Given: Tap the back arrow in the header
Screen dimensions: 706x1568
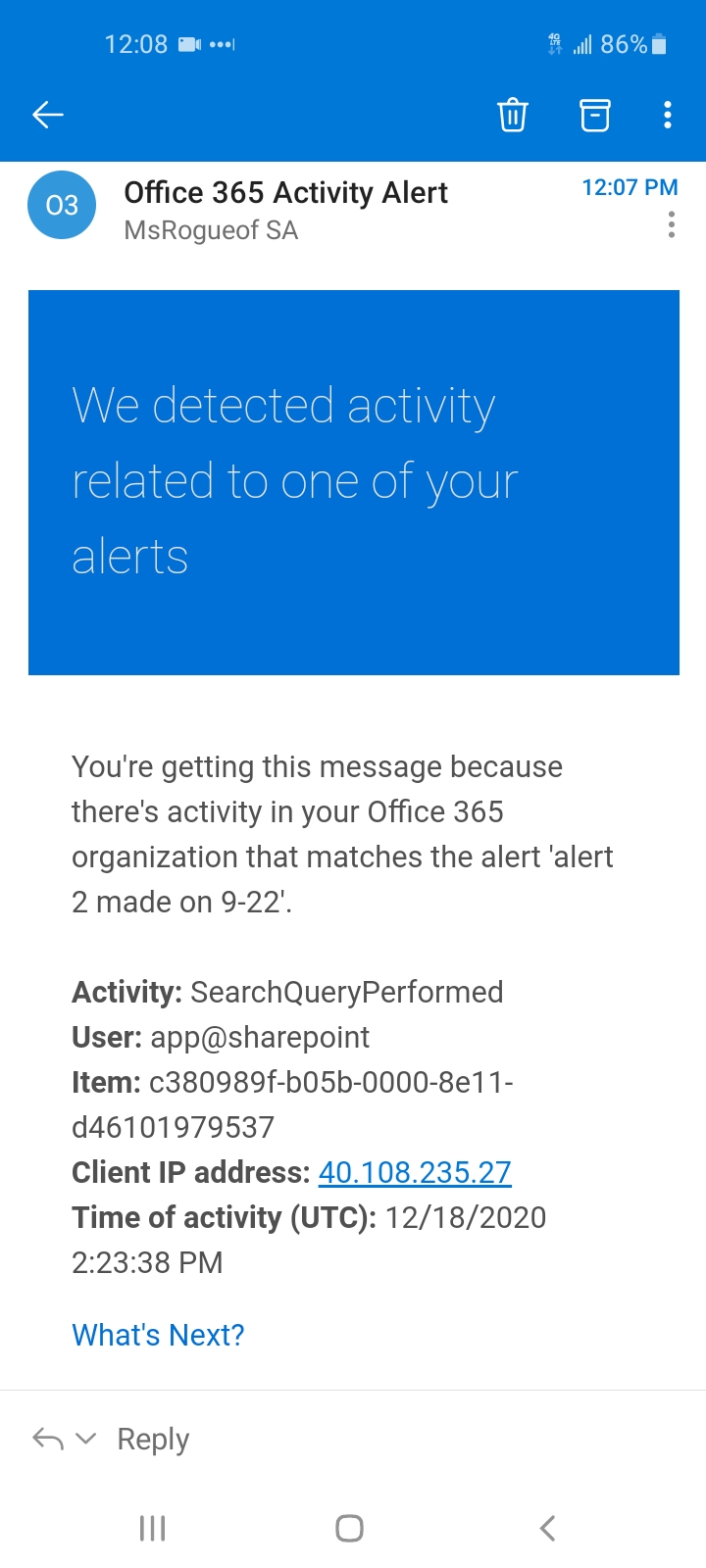Looking at the screenshot, I should (x=48, y=115).
